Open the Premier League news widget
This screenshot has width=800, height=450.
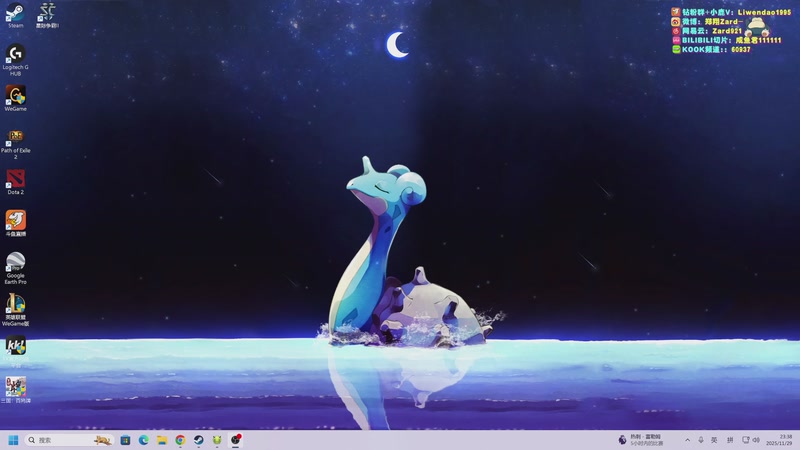click(x=640, y=440)
